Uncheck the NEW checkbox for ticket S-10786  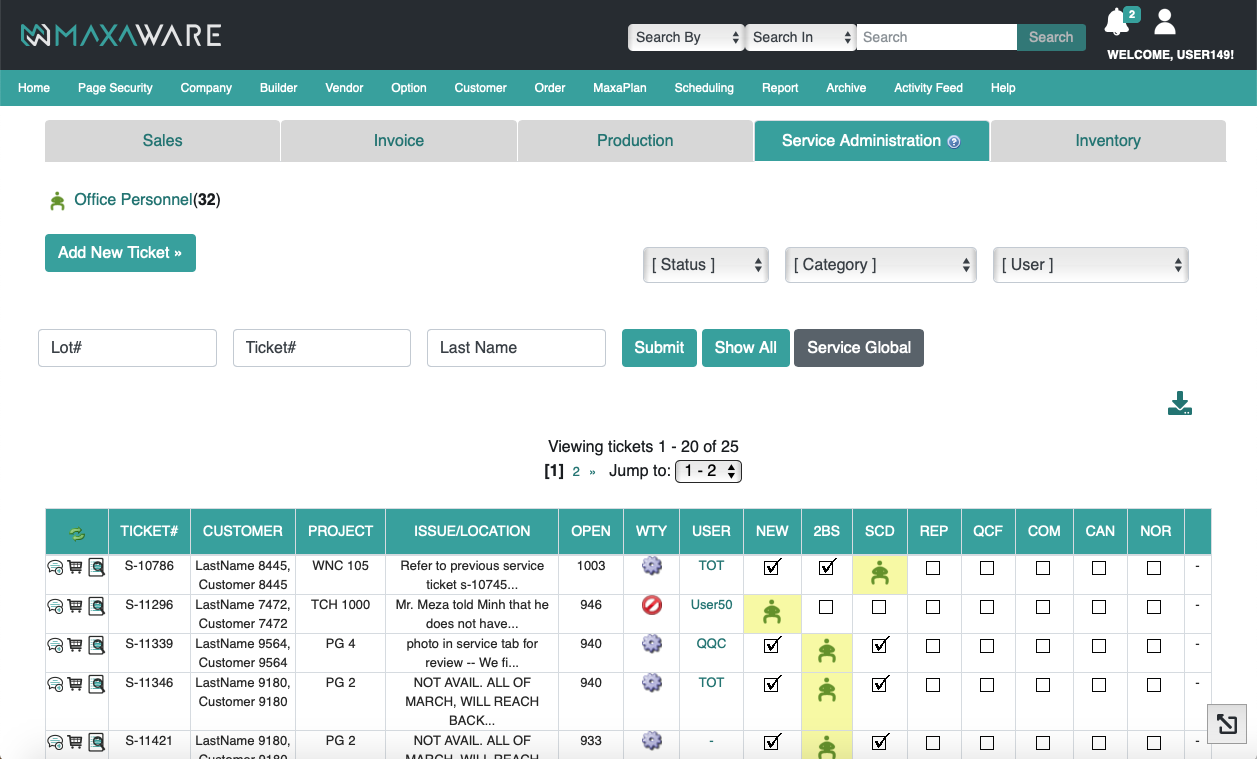pos(772,567)
